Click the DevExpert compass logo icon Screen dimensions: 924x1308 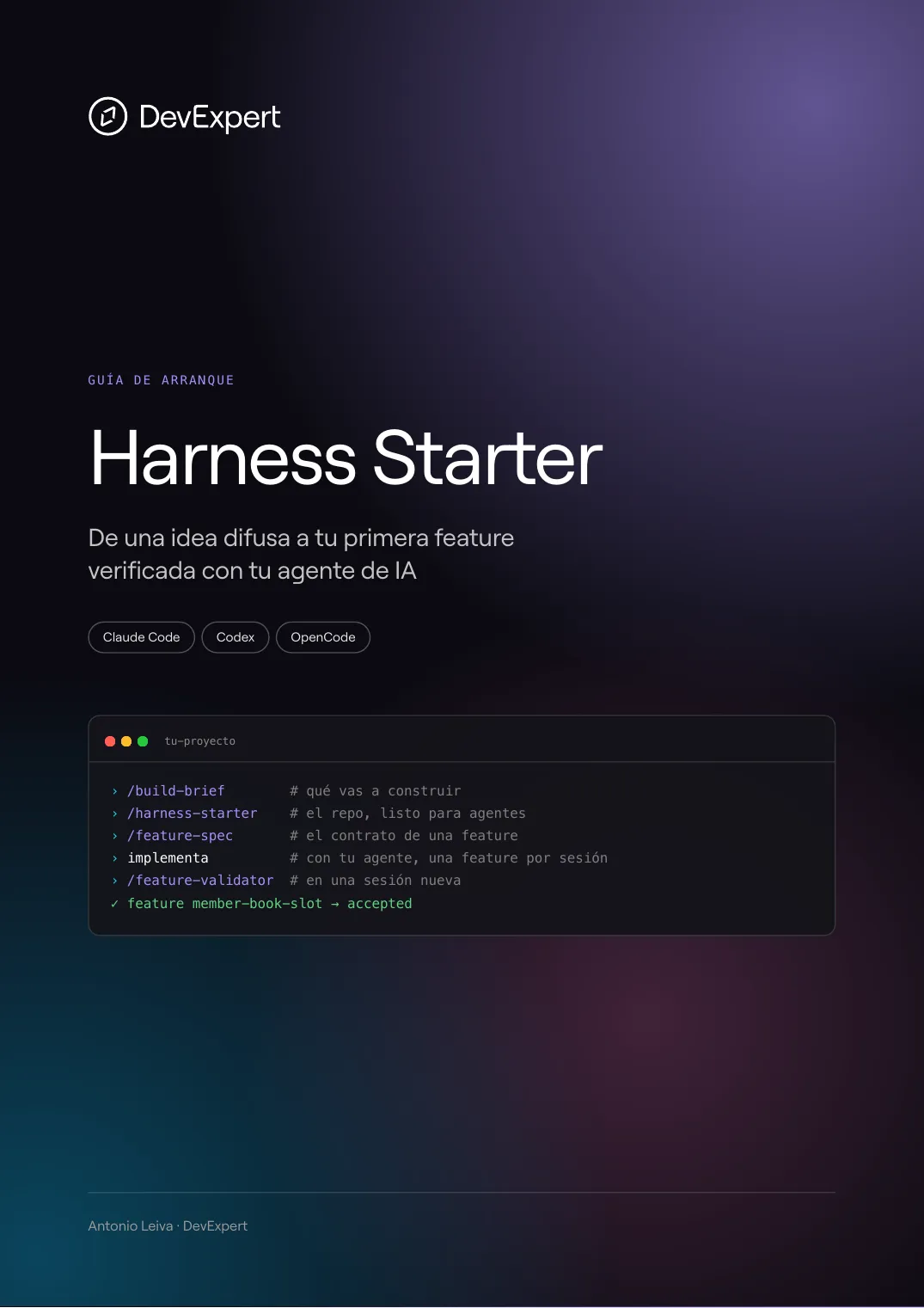[x=108, y=116]
